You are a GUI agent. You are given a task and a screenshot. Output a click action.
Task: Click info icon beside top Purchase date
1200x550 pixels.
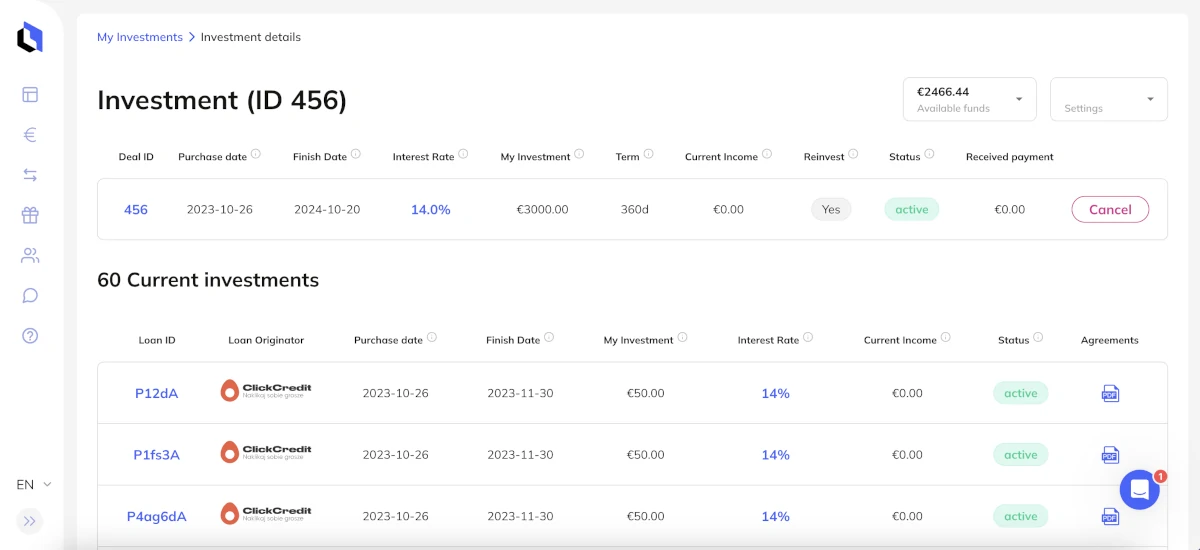[256, 155]
